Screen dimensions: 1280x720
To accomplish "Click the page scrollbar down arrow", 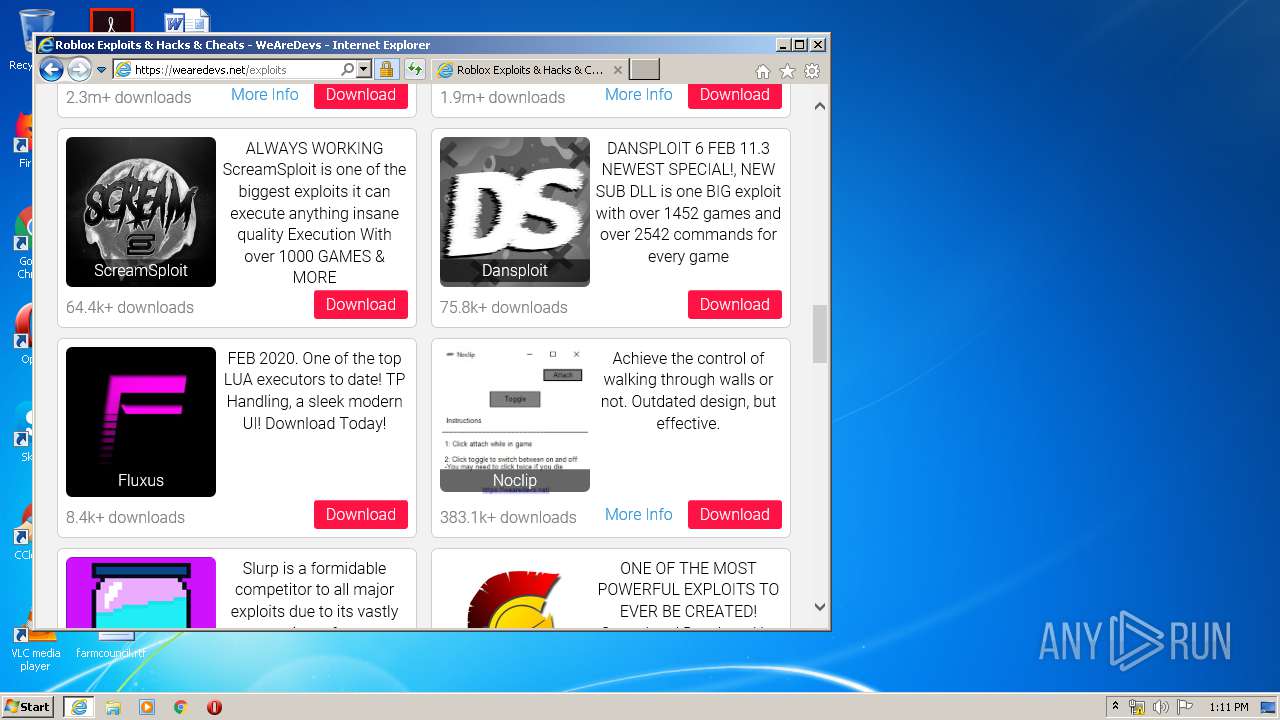I will pos(820,607).
